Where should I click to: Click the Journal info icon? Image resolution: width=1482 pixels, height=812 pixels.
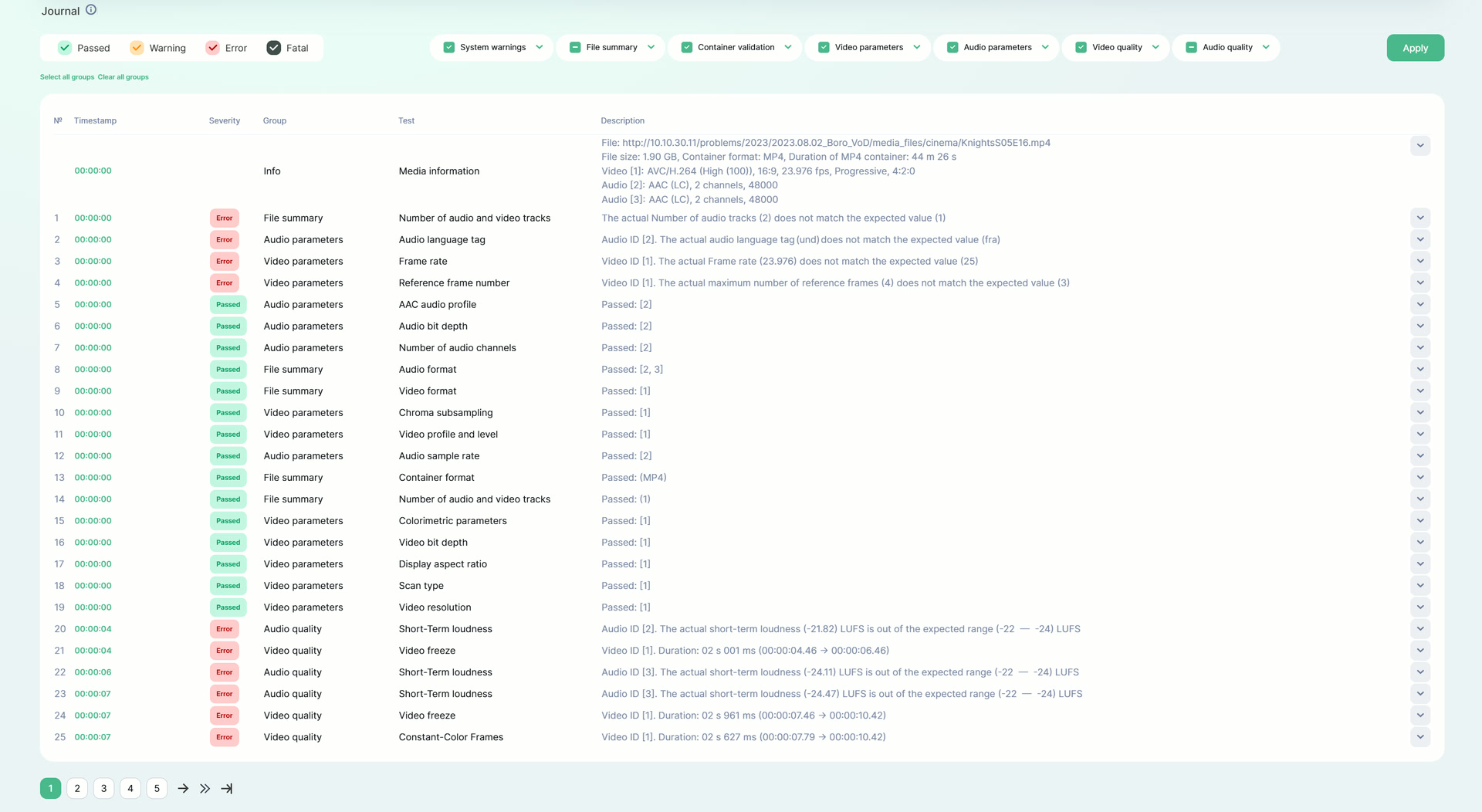(91, 10)
